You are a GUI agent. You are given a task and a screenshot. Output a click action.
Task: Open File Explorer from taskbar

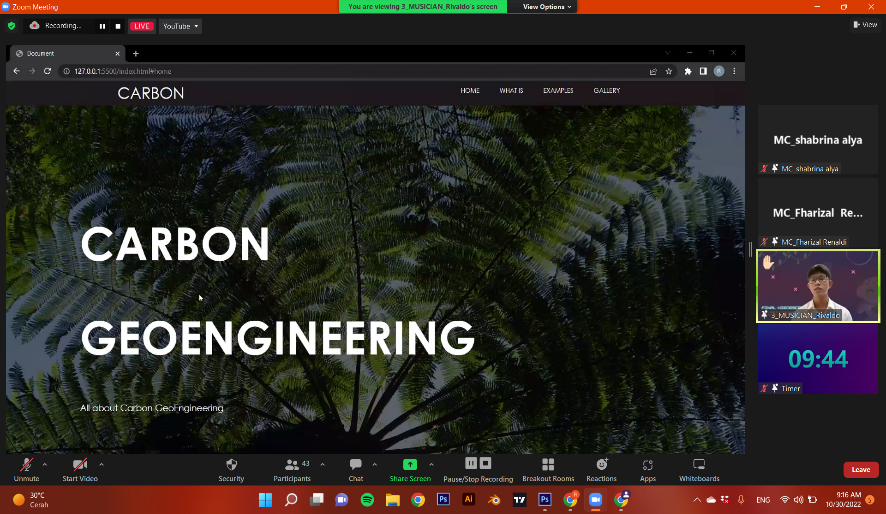393,500
